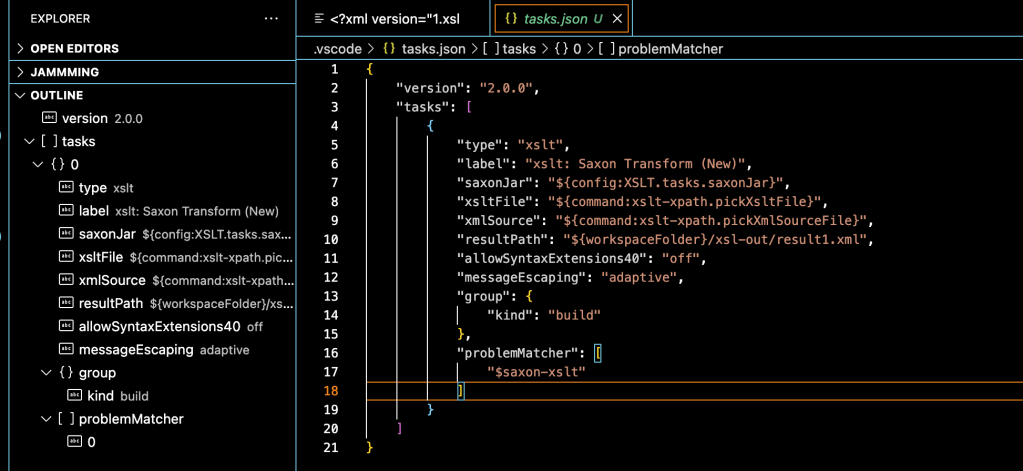Collapse the group object in outline
The width and height of the screenshot is (1023, 471).
coord(44,373)
